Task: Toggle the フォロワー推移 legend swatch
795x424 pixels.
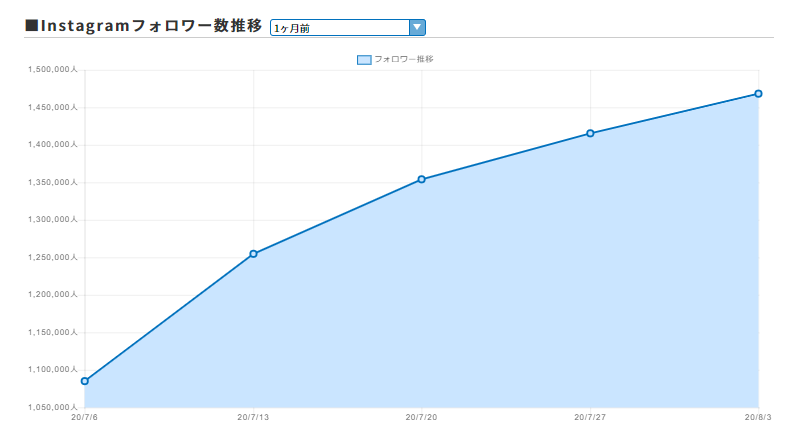Action: tap(364, 60)
